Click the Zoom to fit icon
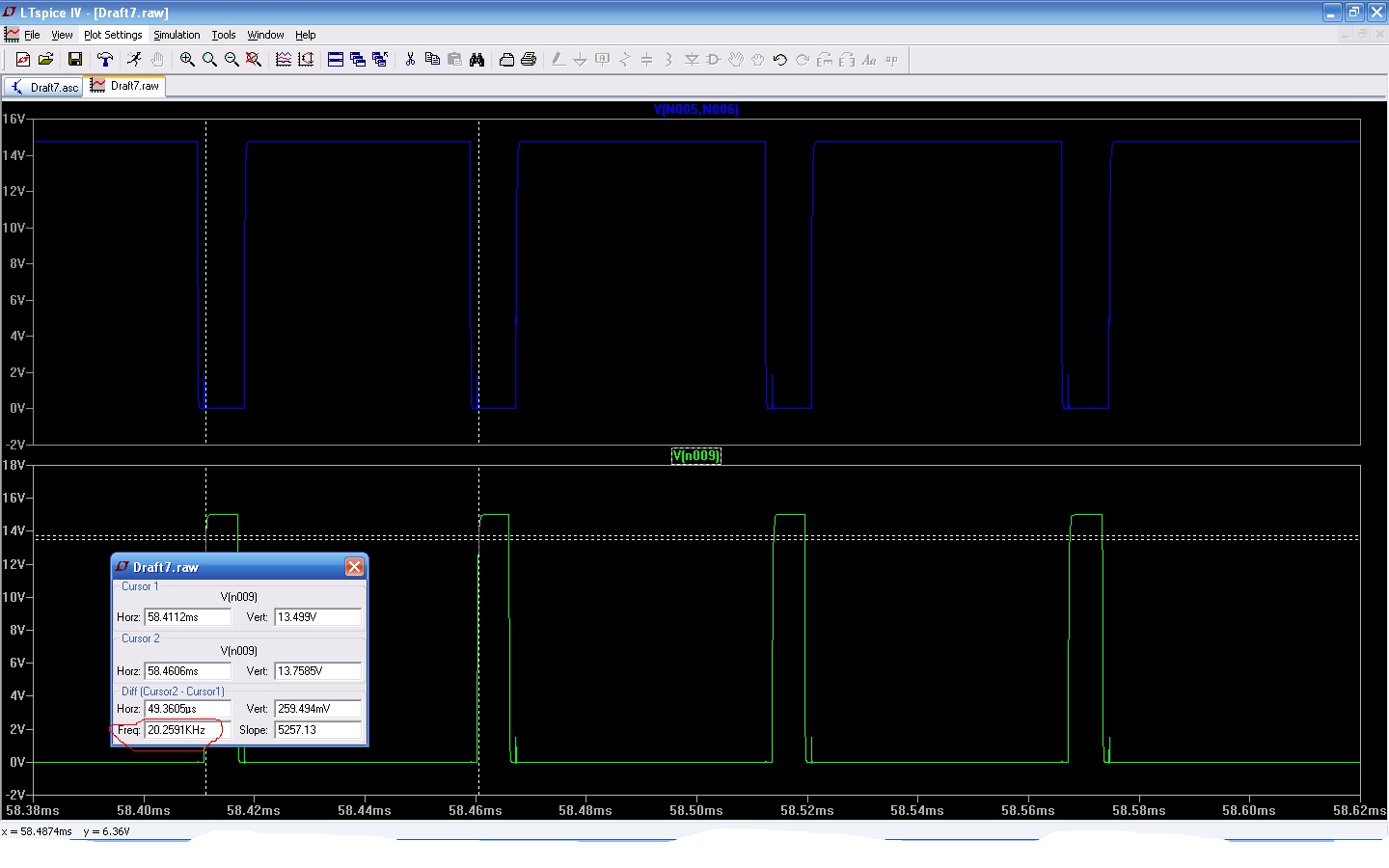Image resolution: width=1389 pixels, height=868 pixels. click(254, 60)
